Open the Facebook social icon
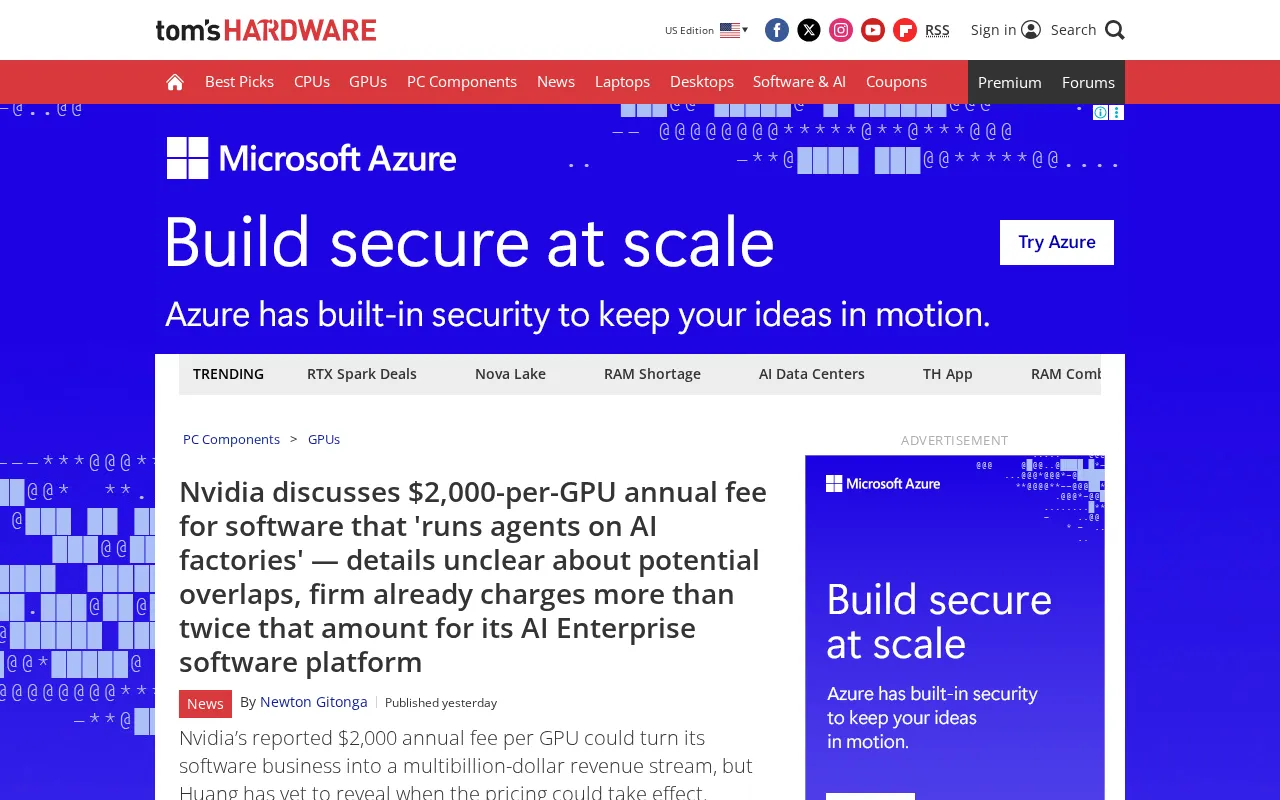Screen dimensions: 1280x800 coord(777,30)
